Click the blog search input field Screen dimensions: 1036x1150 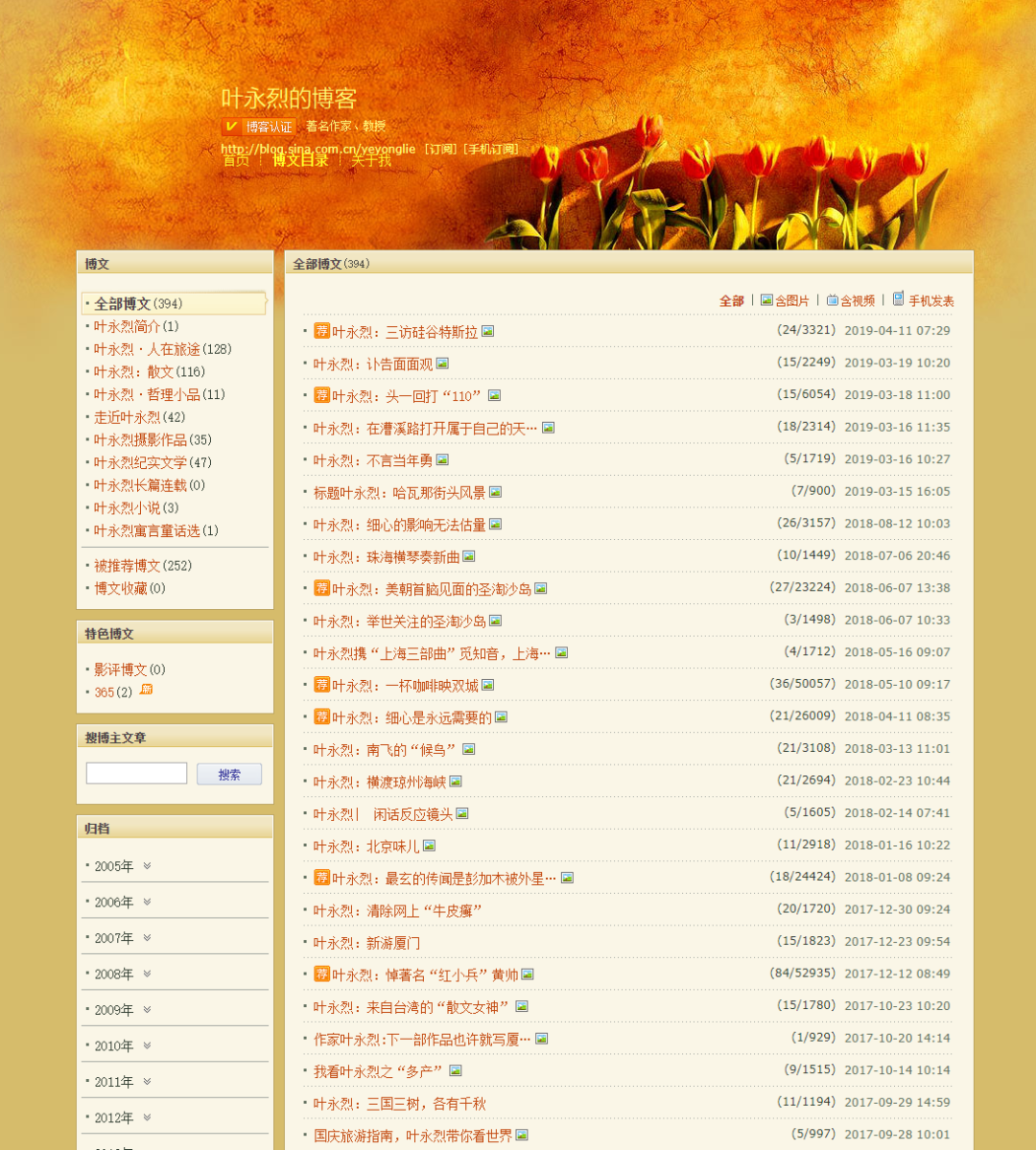click(x=136, y=772)
